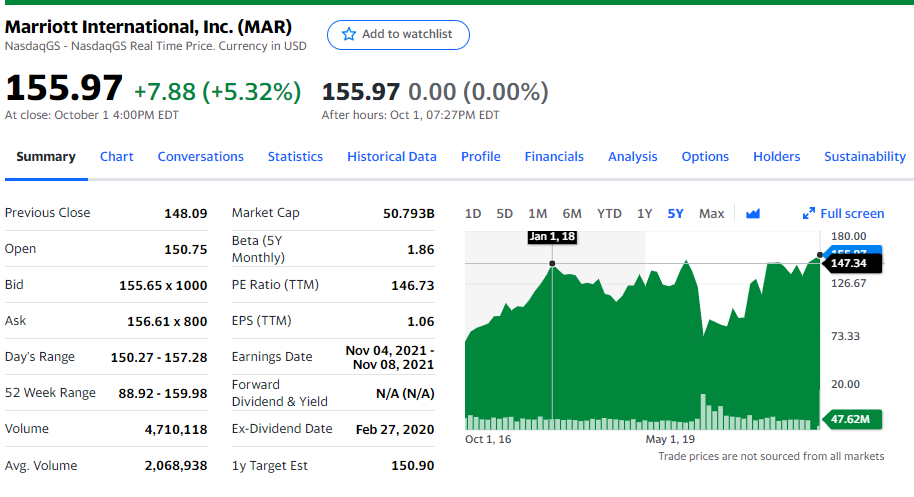Switch chart range to 6M
Viewport: 914px width, 497px height.
[572, 213]
